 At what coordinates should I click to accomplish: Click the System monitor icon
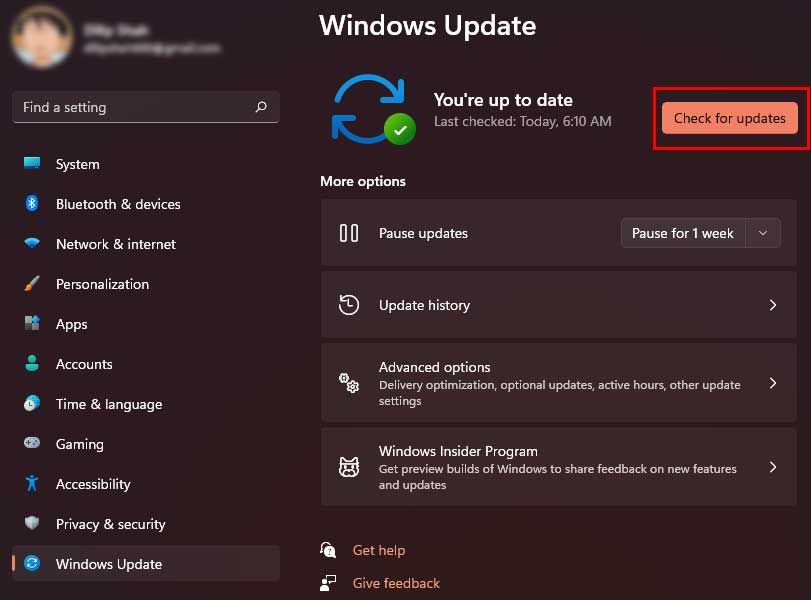pos(32,163)
